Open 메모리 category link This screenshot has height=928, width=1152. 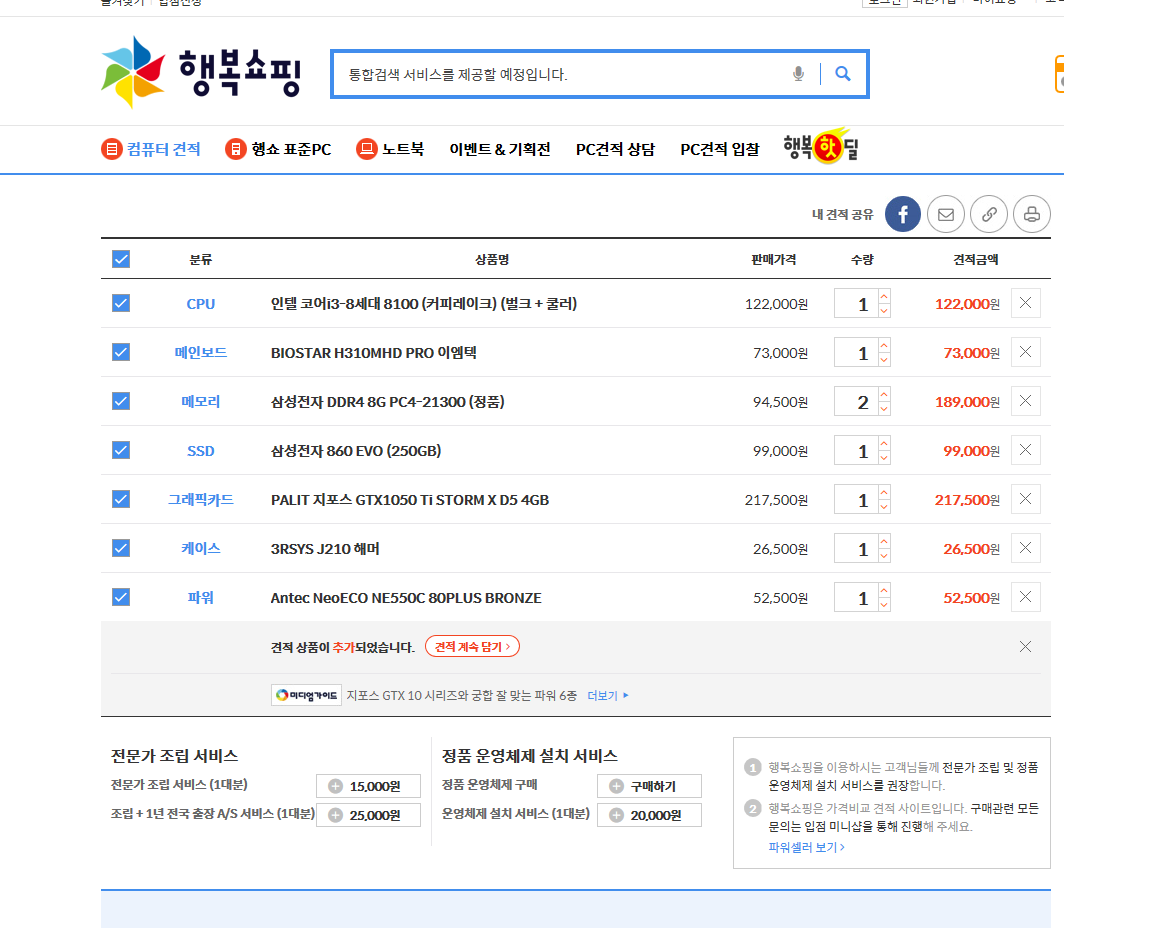201,401
